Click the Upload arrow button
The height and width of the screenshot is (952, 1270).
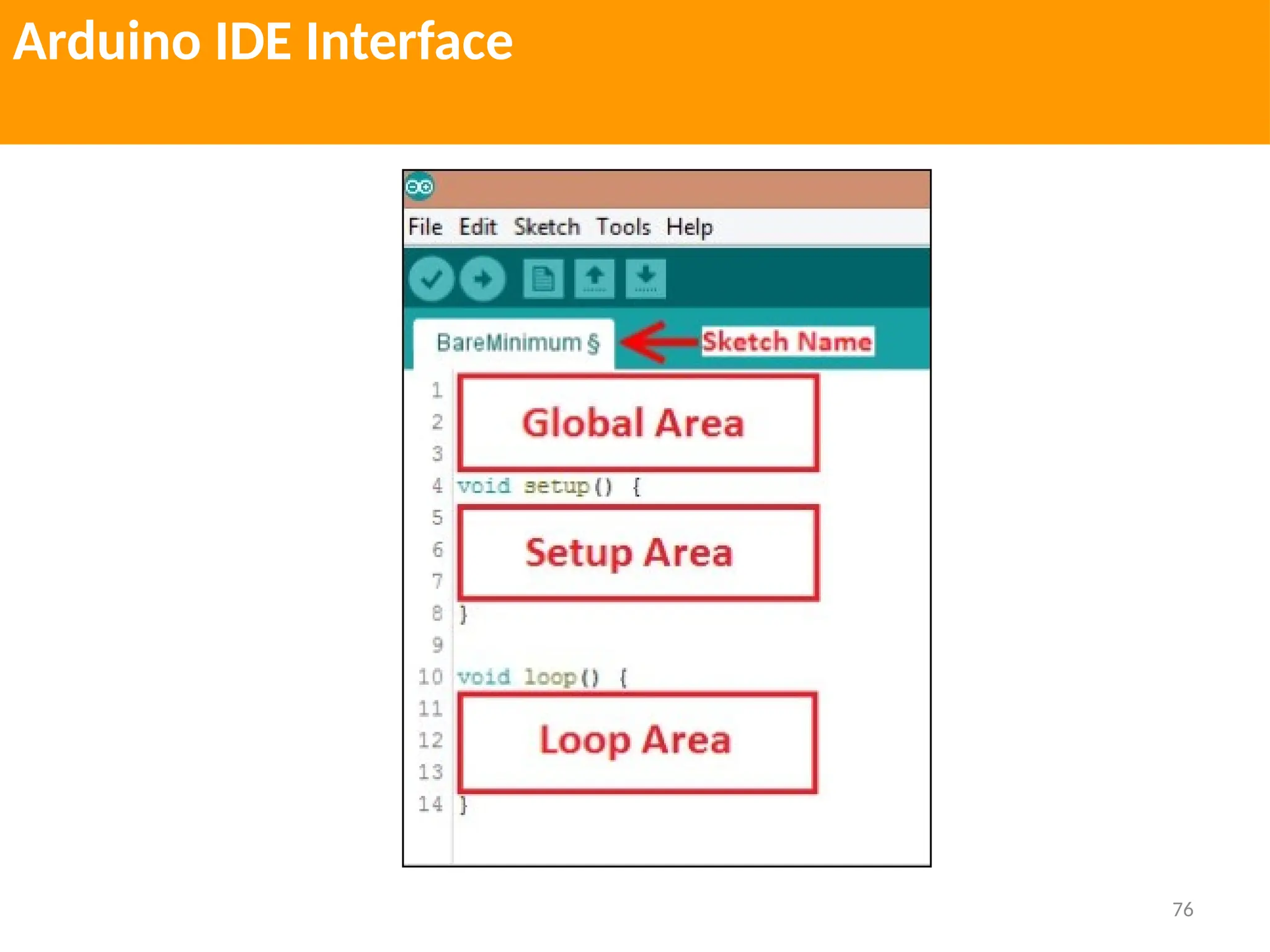point(482,279)
